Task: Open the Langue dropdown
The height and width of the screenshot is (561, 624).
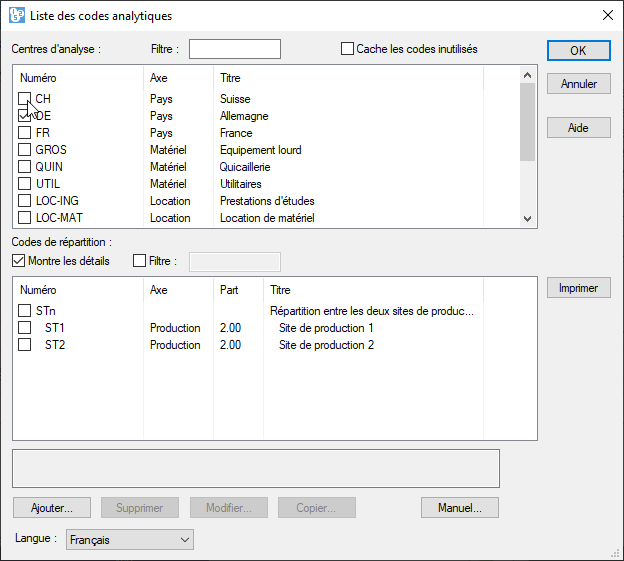Action: 130,540
